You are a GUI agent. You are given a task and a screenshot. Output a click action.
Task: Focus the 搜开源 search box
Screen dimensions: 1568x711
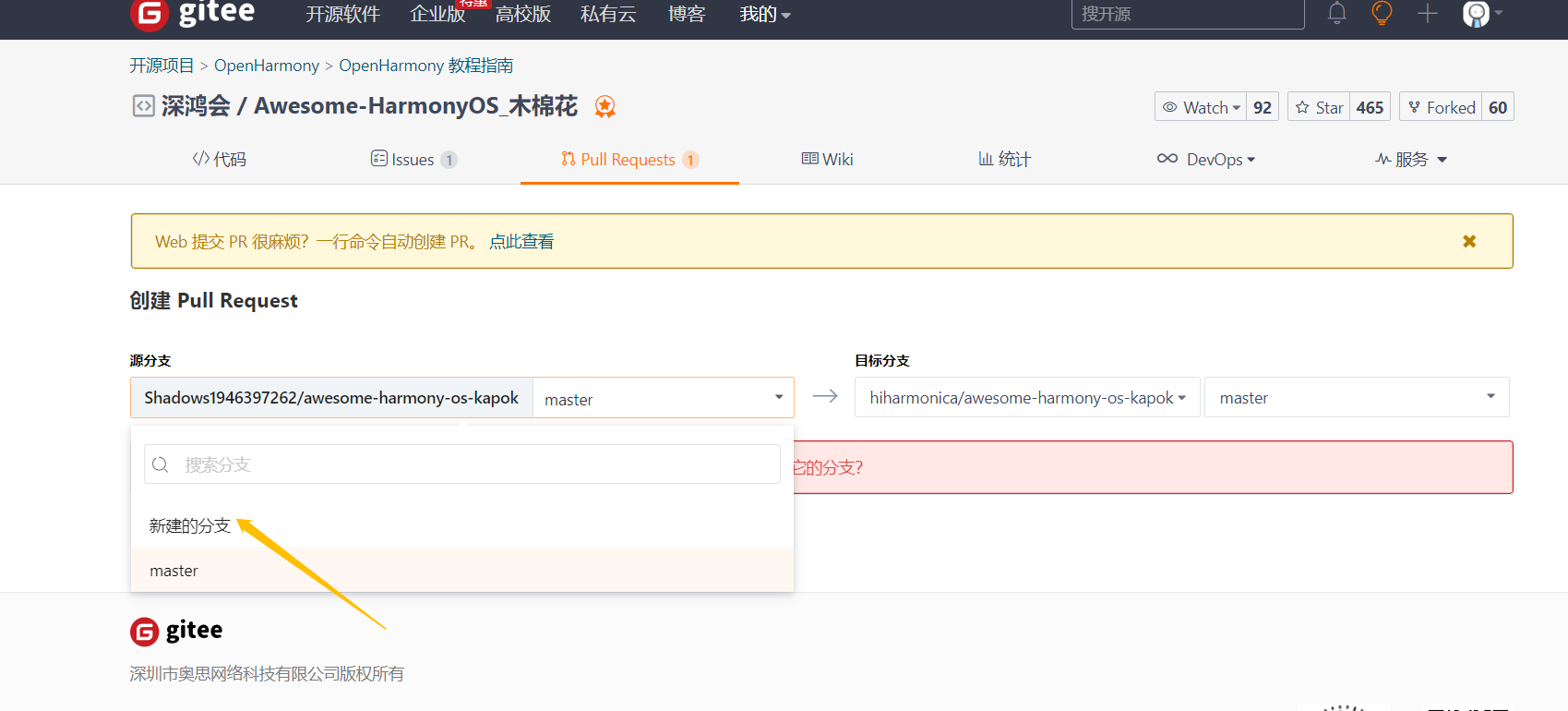point(1188,14)
